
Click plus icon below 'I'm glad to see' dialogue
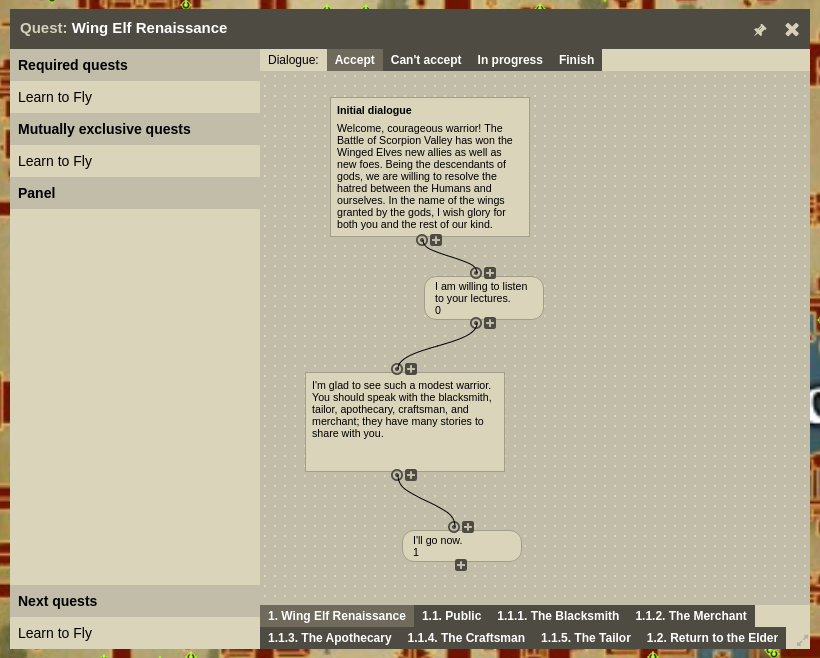(411, 475)
